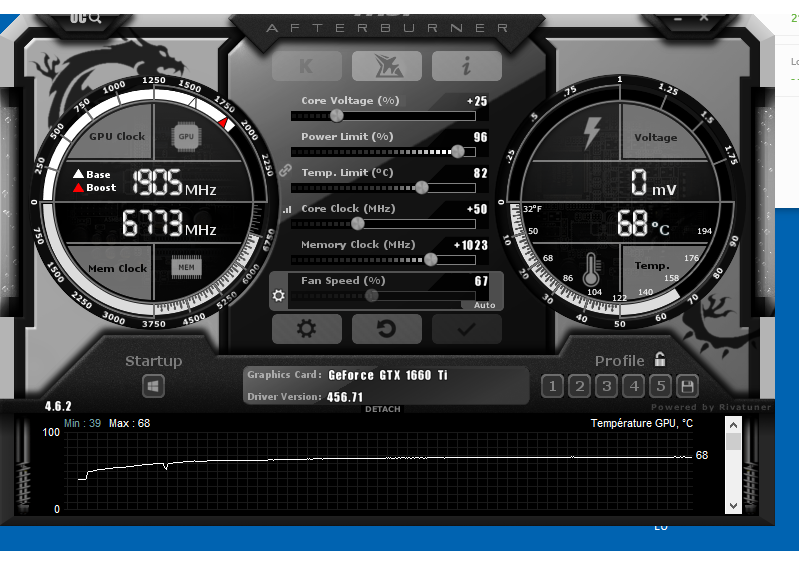Open the information i button
This screenshot has height=564, width=799.
pos(467,66)
